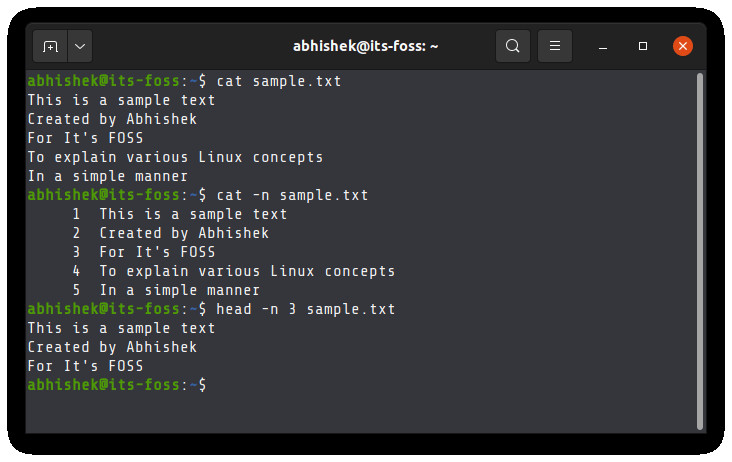Click the window title abhishek@its-foss: ~
Screen dimensions: 732x462
click(x=365, y=46)
